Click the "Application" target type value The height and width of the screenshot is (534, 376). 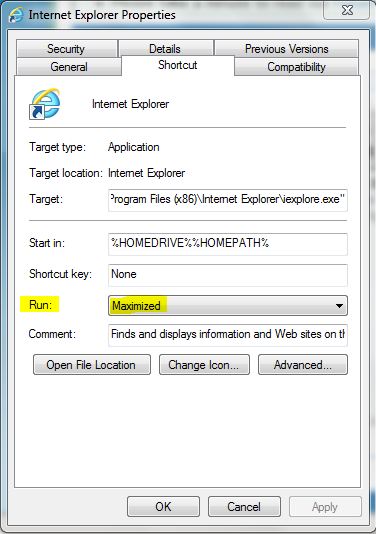tap(134, 147)
